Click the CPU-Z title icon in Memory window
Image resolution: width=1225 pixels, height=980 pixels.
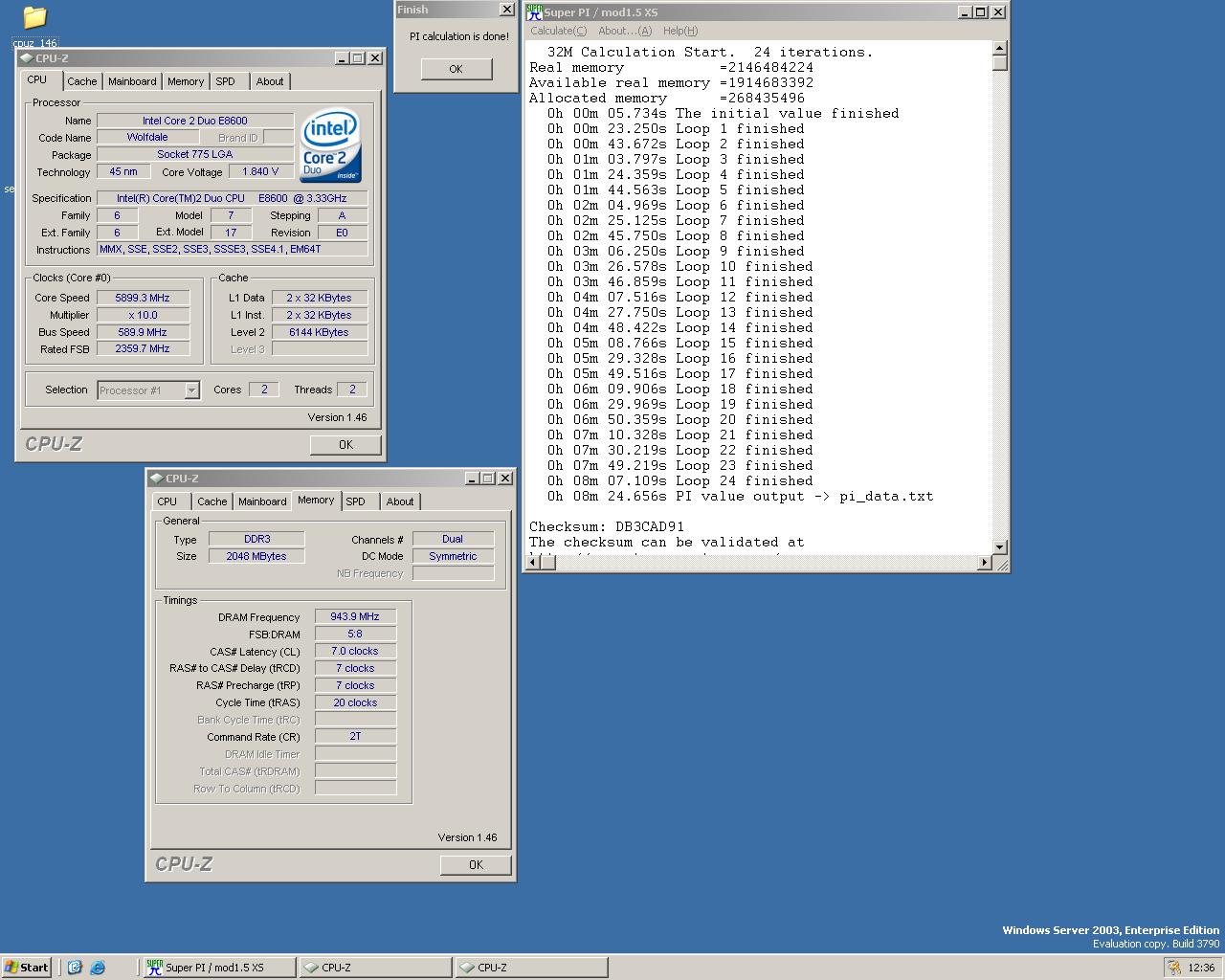[157, 479]
